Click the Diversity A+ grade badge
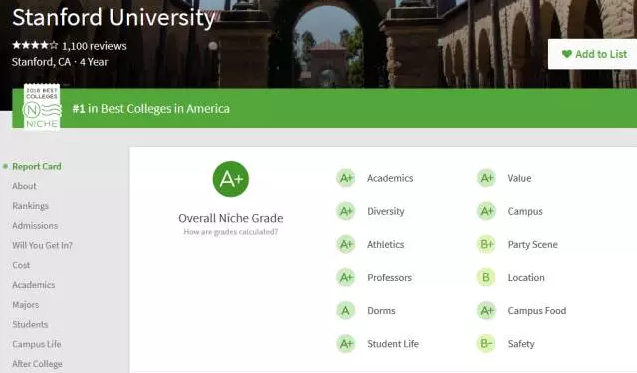This screenshot has width=637, height=373. (x=346, y=211)
